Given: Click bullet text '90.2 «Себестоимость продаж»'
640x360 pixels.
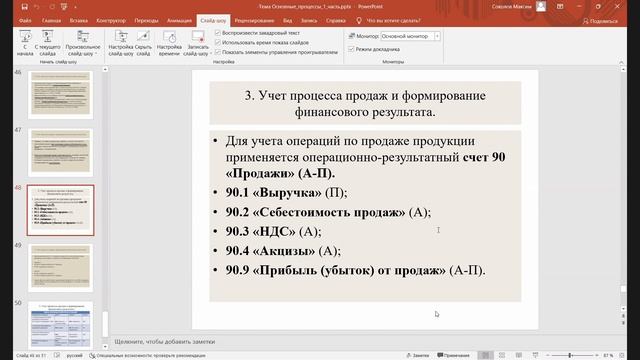Looking at the screenshot, I should pos(315,212).
